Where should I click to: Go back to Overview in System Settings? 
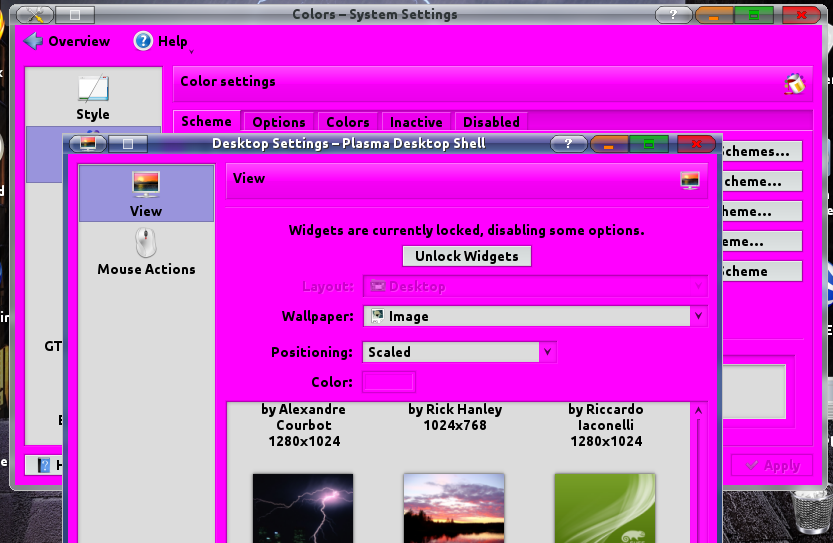point(67,41)
